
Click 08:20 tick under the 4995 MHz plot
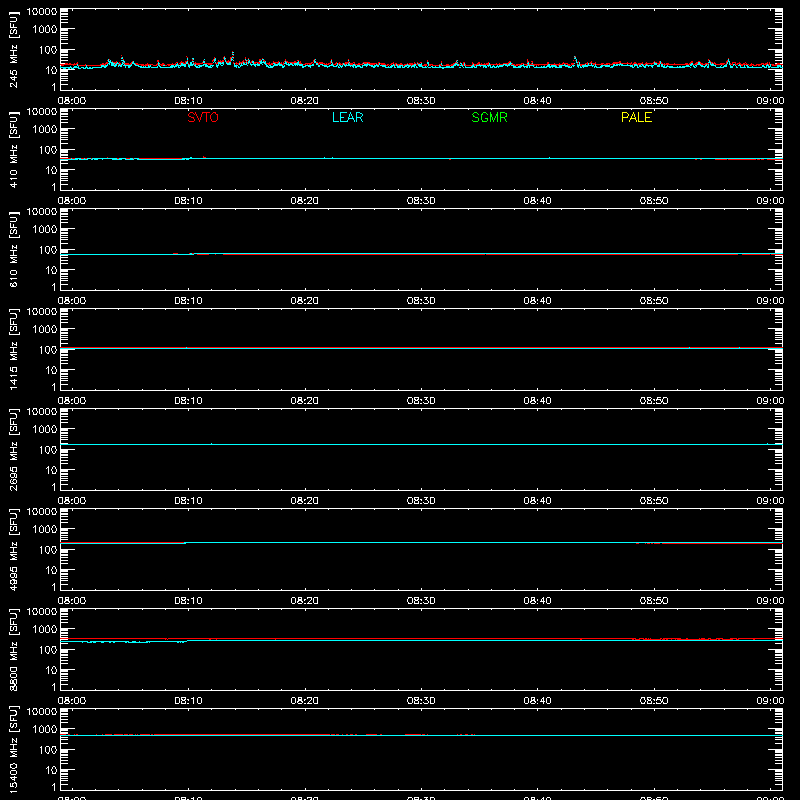305,601
